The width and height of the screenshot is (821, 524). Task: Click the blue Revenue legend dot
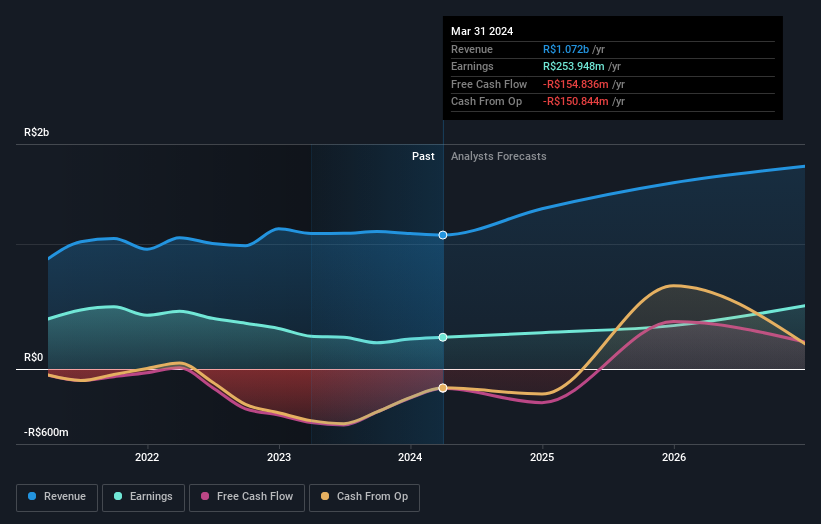click(32, 496)
